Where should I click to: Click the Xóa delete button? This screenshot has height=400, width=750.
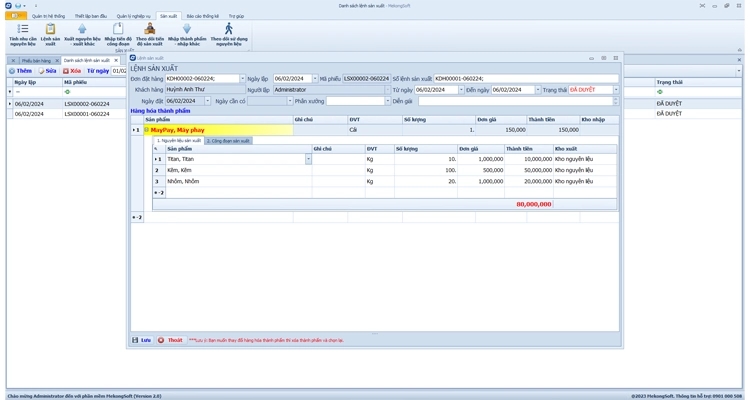tap(72, 71)
